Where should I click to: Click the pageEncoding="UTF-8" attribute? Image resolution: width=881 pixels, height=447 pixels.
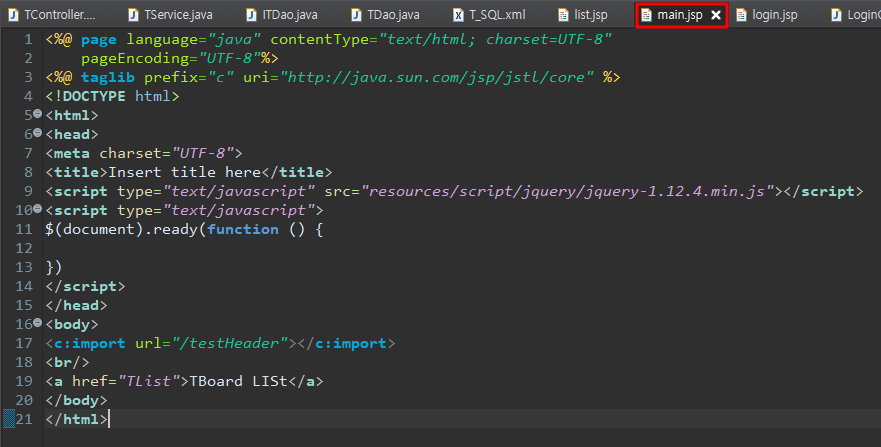pyautogui.click(x=171, y=58)
